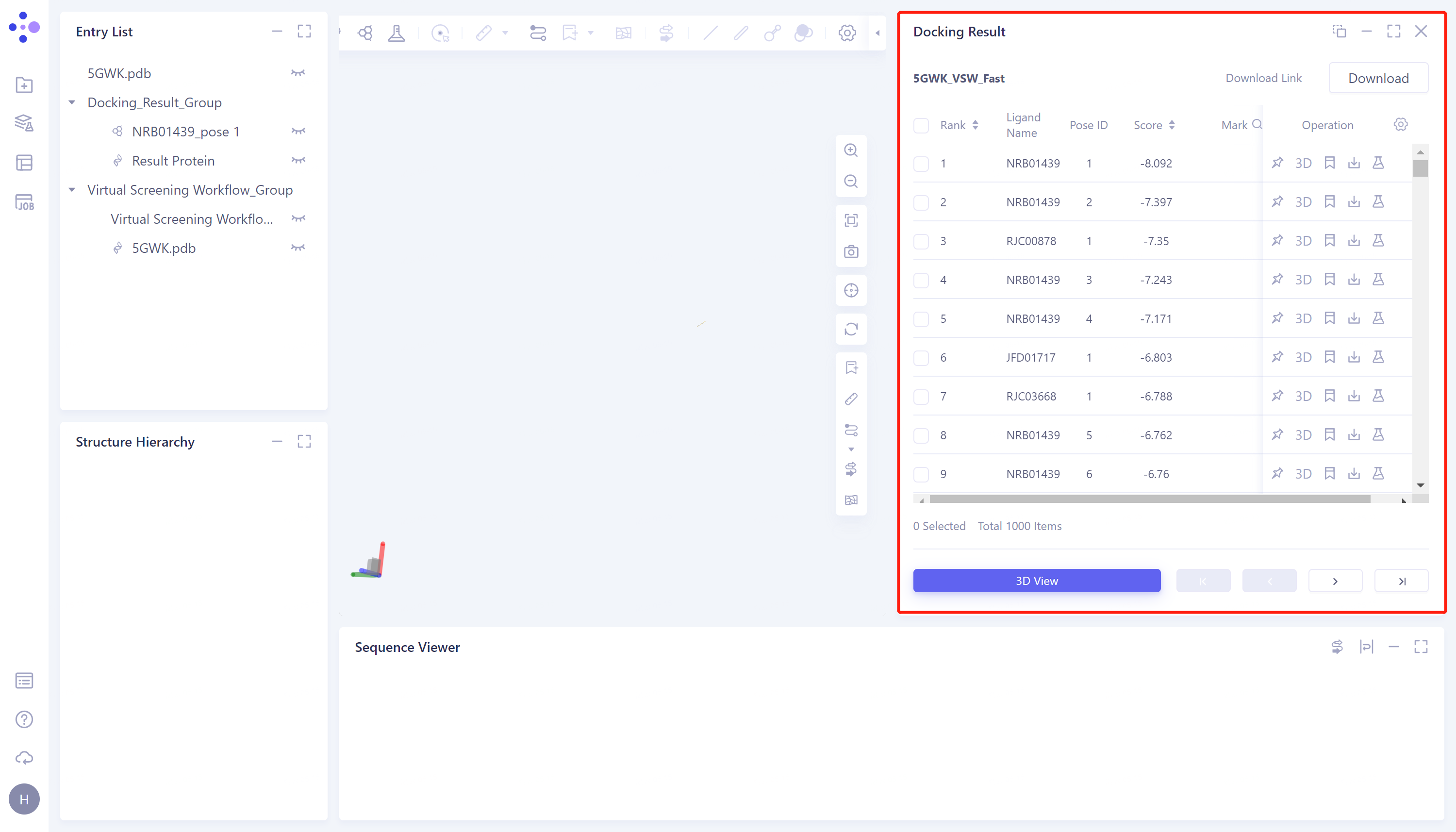Select the flask tool in top toolbar
Image resolution: width=1456 pixels, height=832 pixels.
pyautogui.click(x=397, y=33)
